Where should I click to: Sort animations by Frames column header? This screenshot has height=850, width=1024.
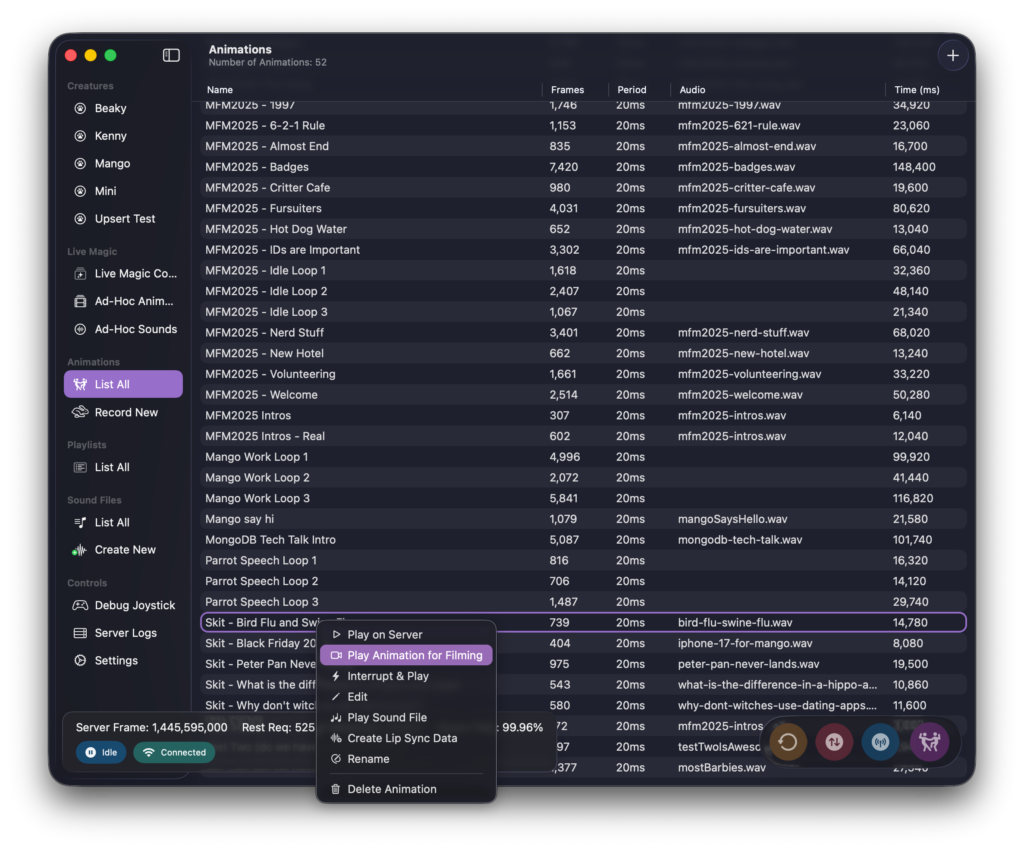point(567,90)
